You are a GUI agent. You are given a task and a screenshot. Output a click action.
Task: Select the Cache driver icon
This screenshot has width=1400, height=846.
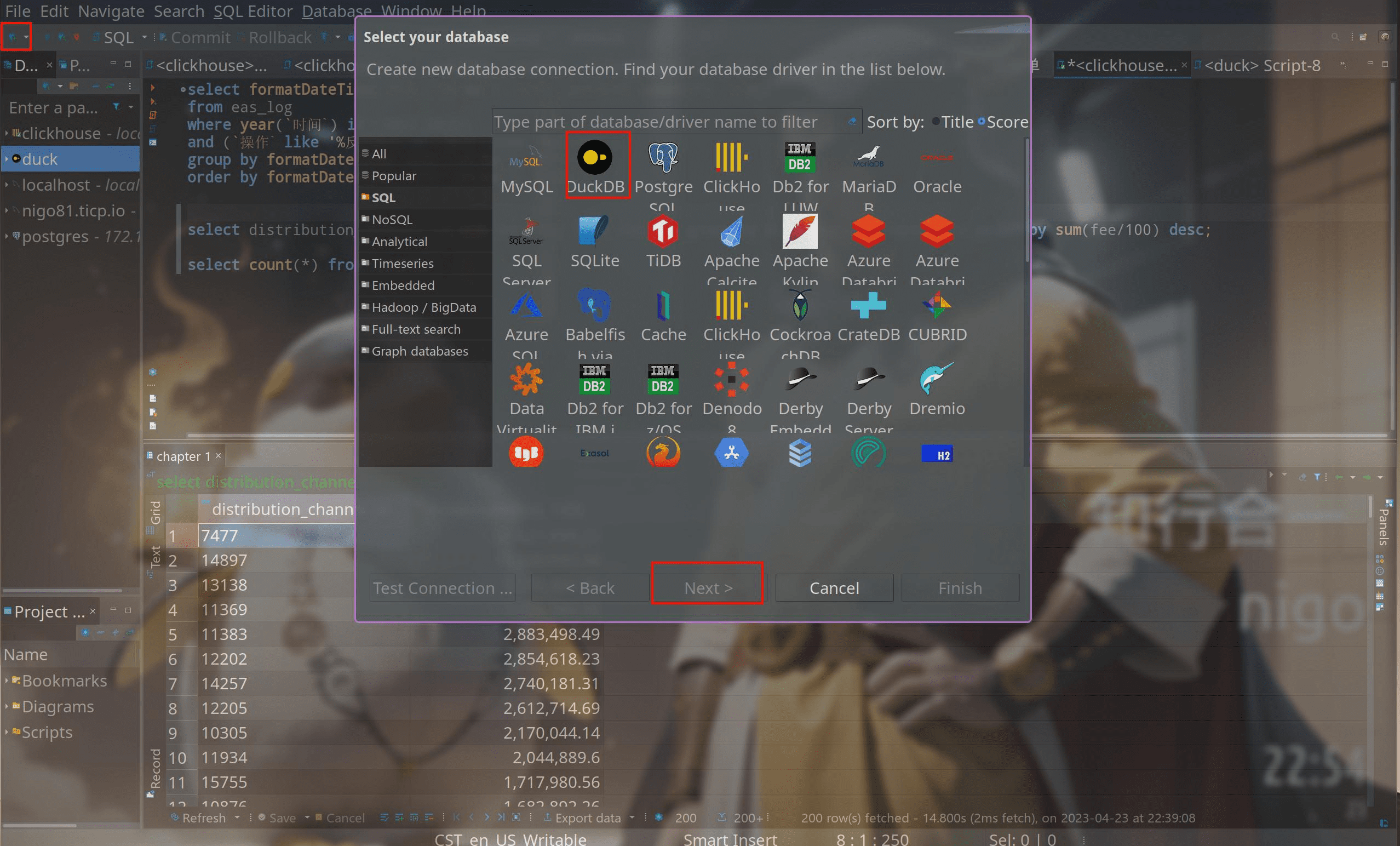coord(663,305)
